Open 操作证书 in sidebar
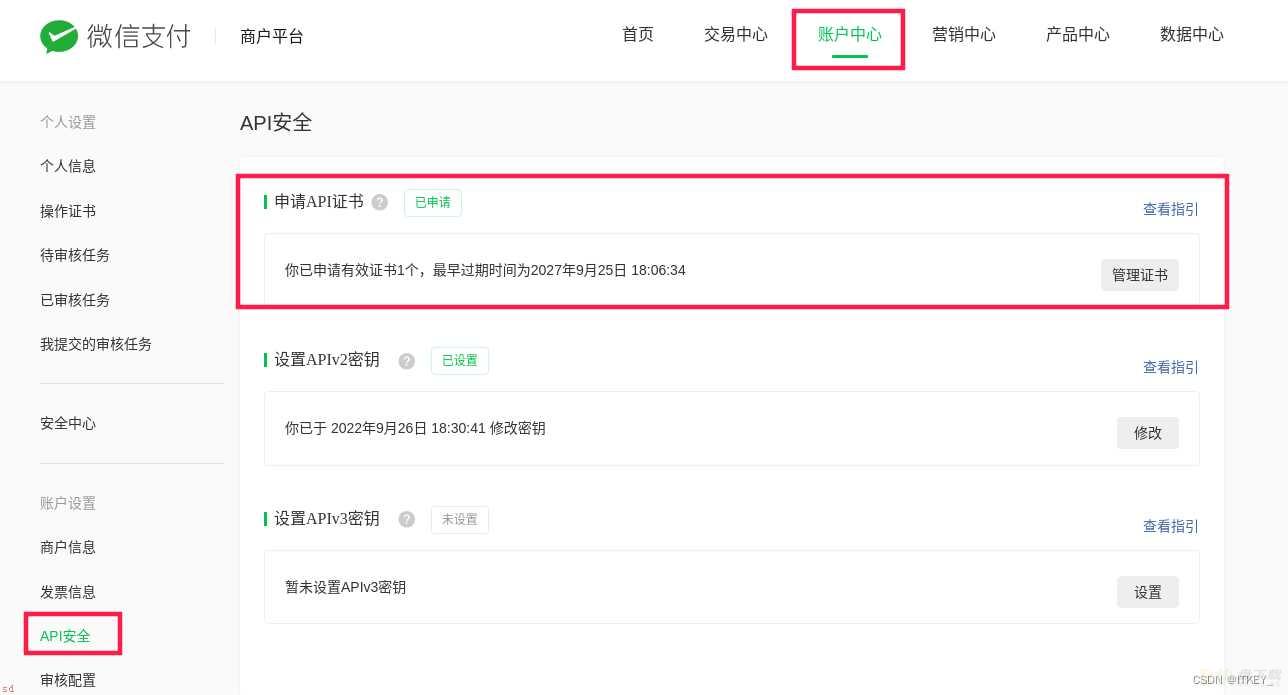The height and width of the screenshot is (695, 1288). point(68,211)
